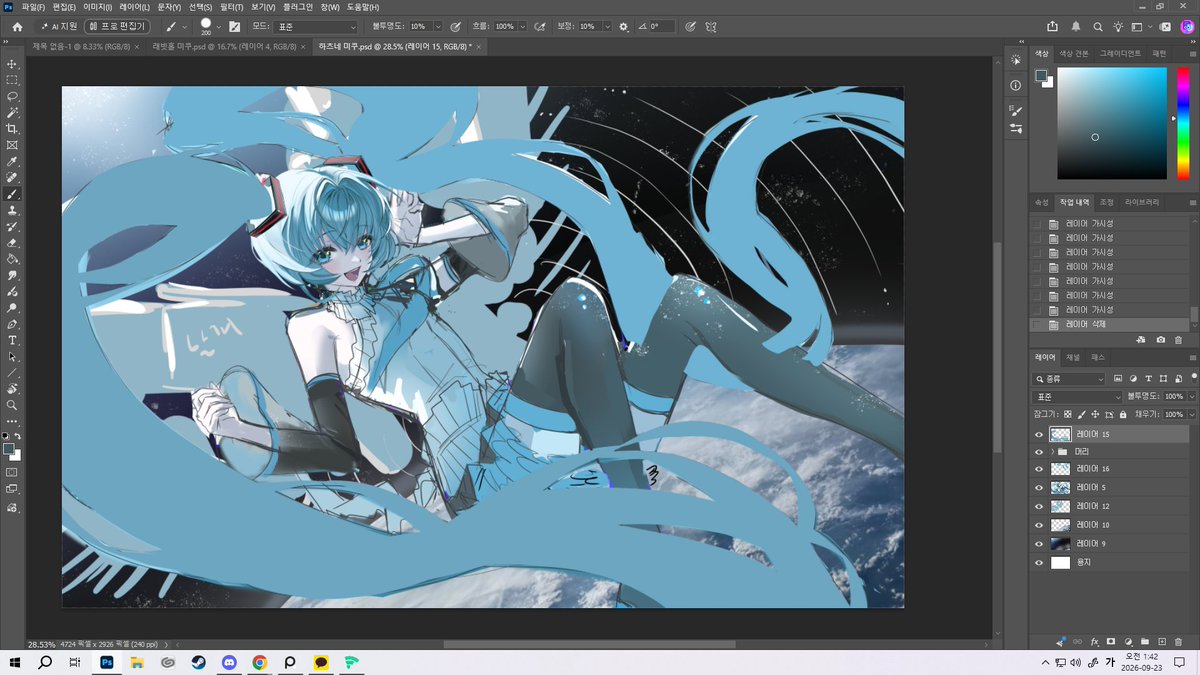Open the 보정 smoothing dropdown arrow
The width and height of the screenshot is (1200, 675).
pyautogui.click(x=606, y=26)
